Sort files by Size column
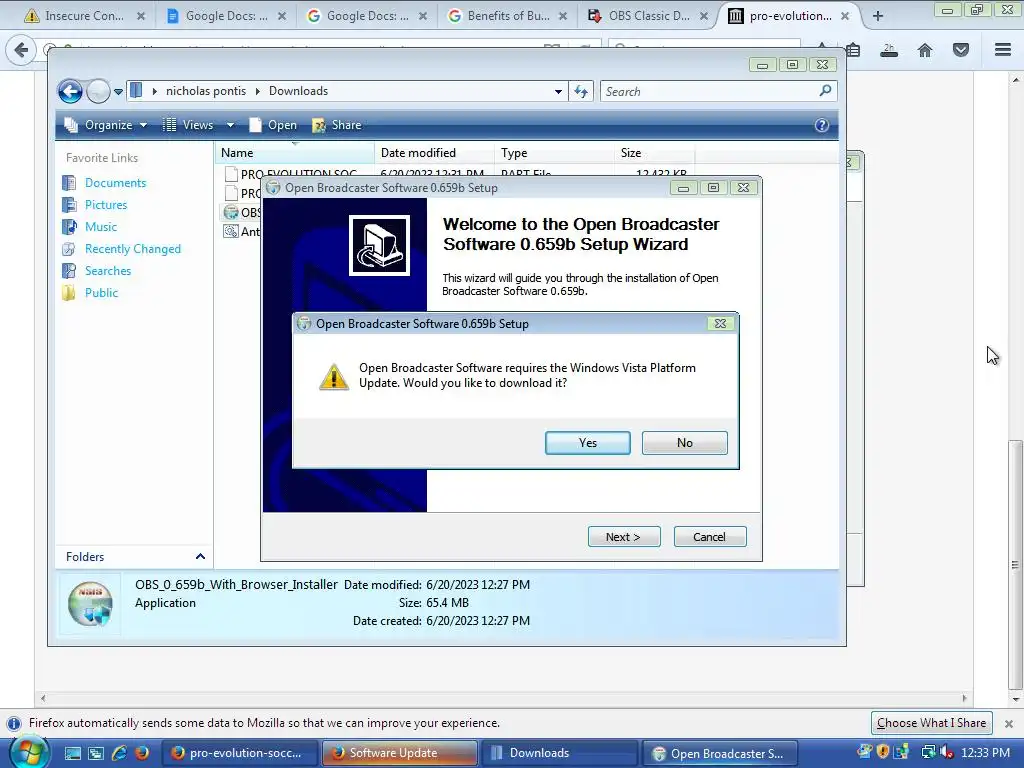The height and width of the screenshot is (768, 1024). pyautogui.click(x=654, y=153)
